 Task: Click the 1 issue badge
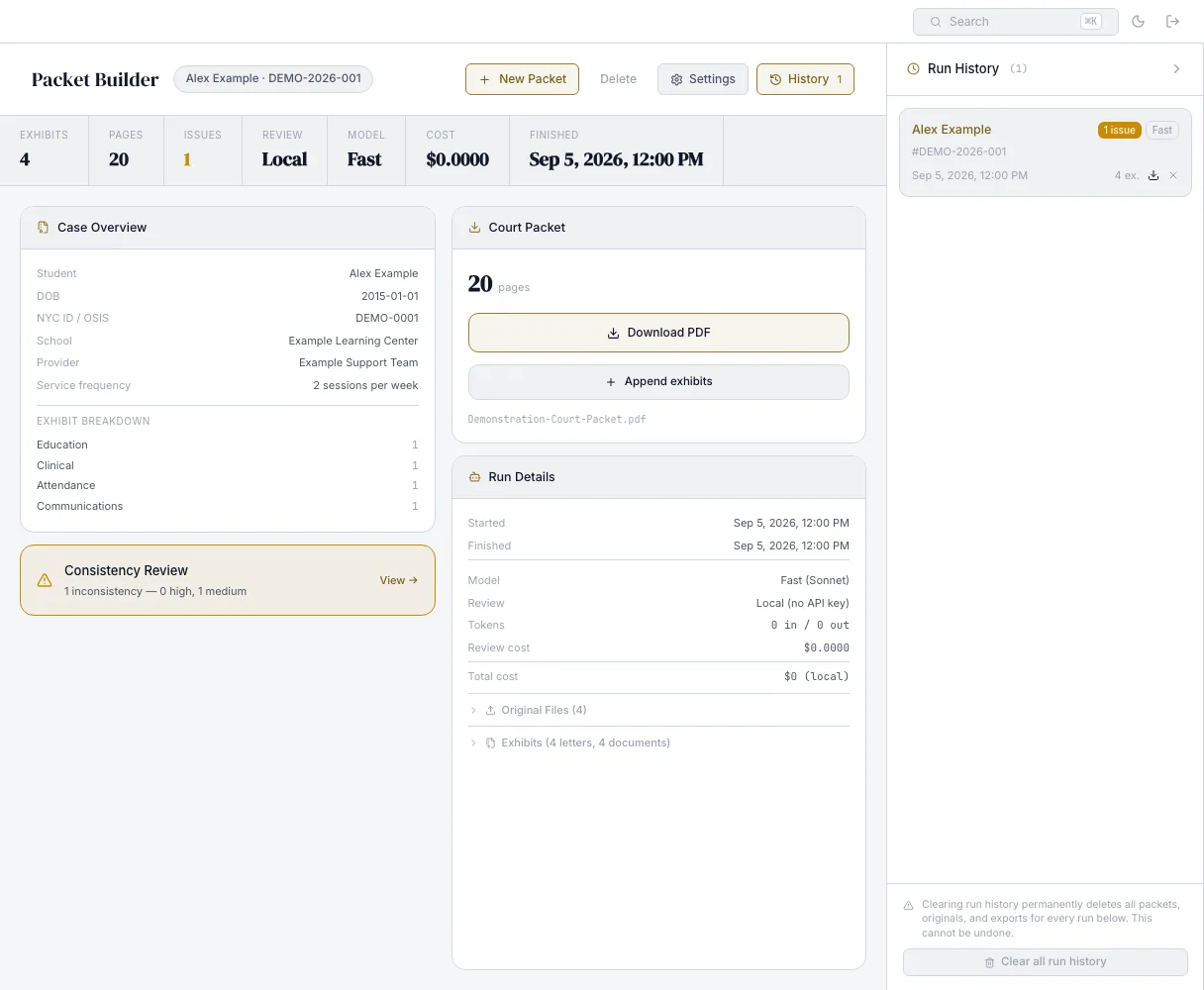click(1120, 130)
